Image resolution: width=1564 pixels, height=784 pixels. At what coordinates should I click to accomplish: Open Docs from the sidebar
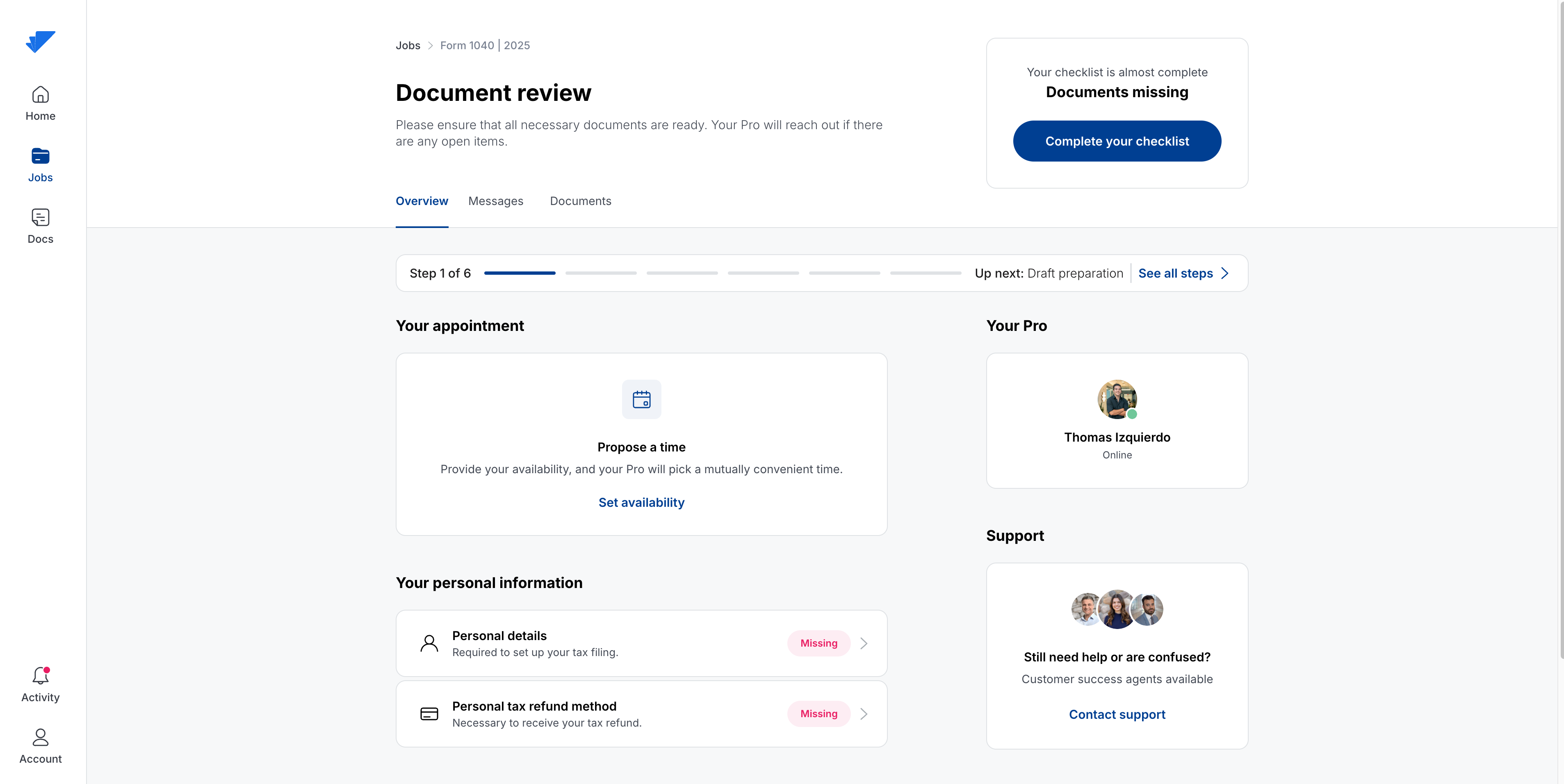[40, 226]
